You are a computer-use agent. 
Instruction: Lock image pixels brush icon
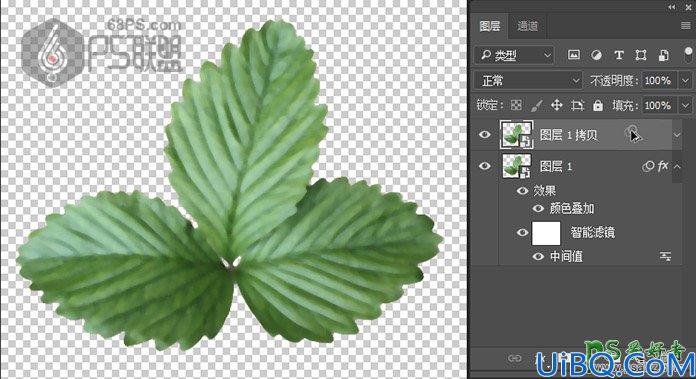536,106
